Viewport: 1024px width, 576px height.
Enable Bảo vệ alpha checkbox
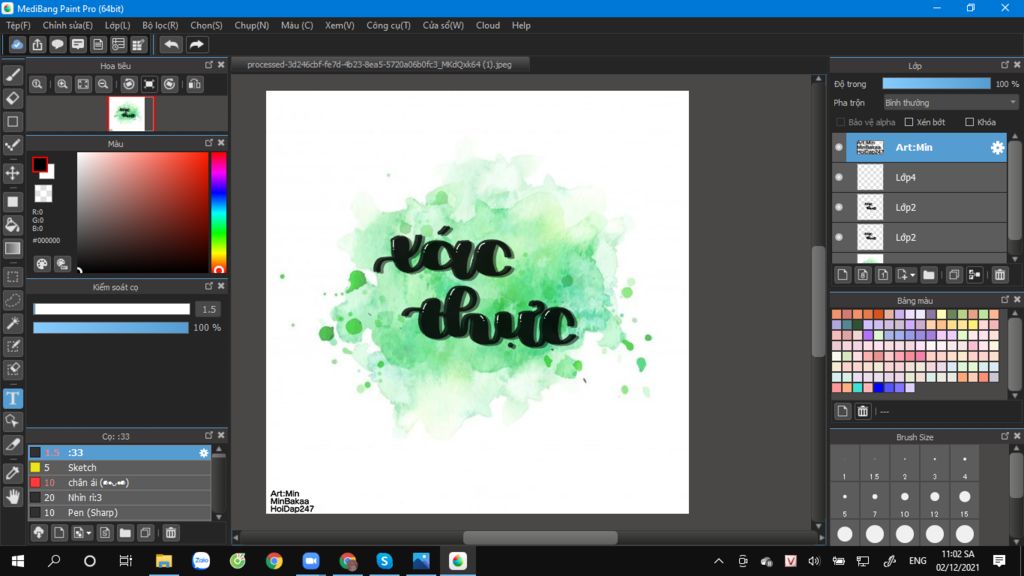pyautogui.click(x=840, y=122)
